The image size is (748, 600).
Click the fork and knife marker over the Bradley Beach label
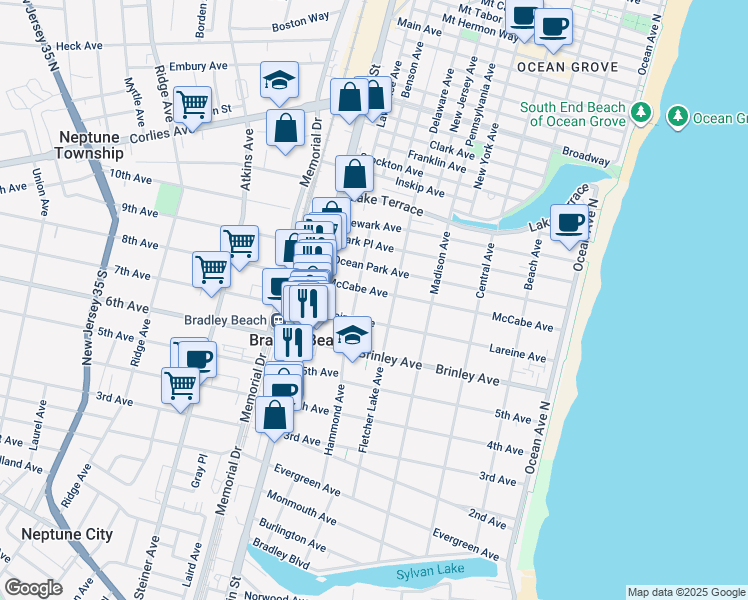pyautogui.click(x=293, y=342)
